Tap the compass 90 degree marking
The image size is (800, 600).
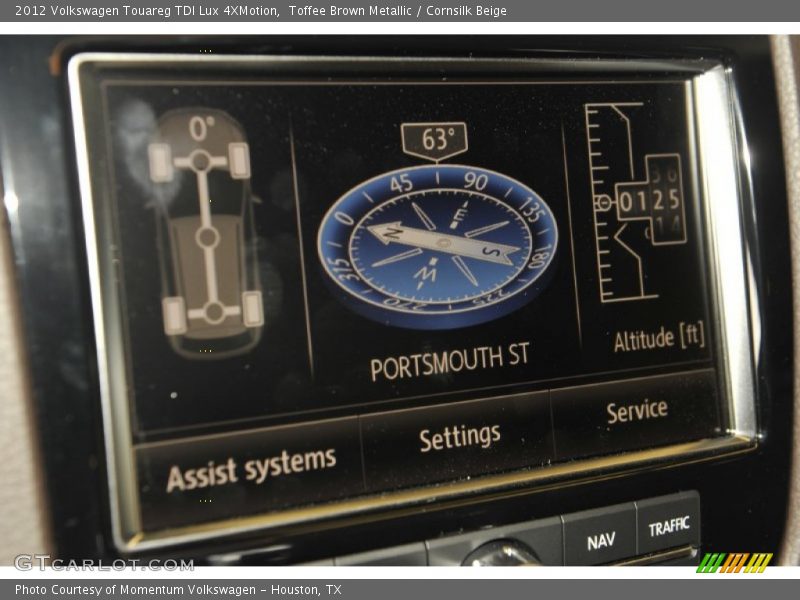[x=476, y=181]
